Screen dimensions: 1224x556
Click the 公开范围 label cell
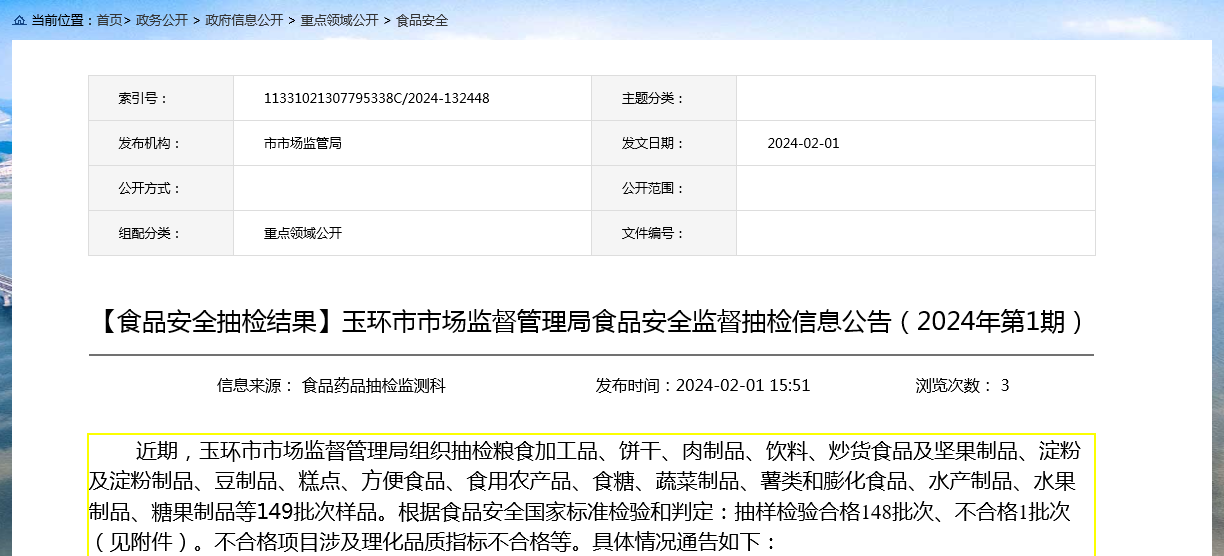(654, 188)
